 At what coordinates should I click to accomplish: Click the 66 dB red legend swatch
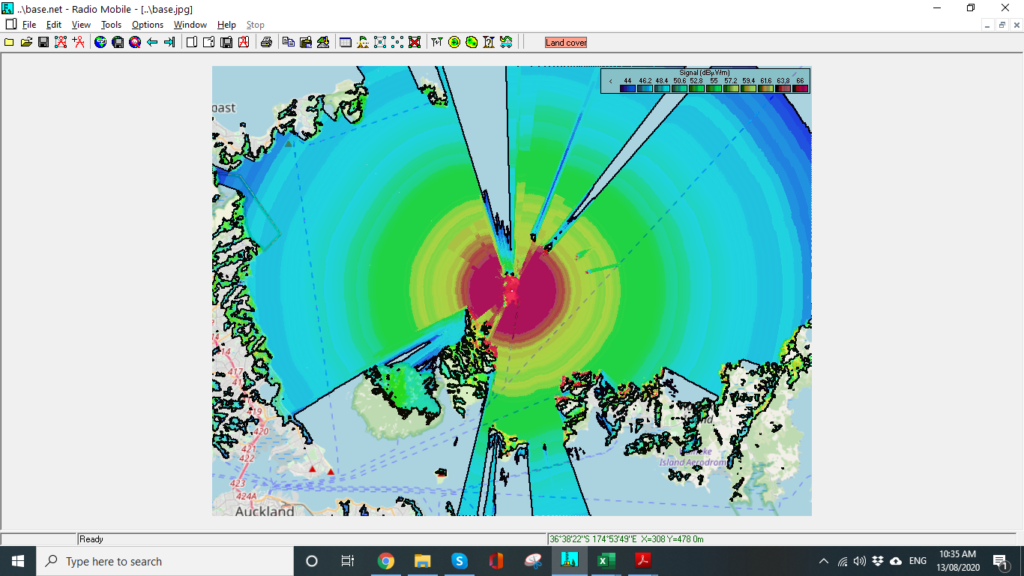[x=800, y=88]
